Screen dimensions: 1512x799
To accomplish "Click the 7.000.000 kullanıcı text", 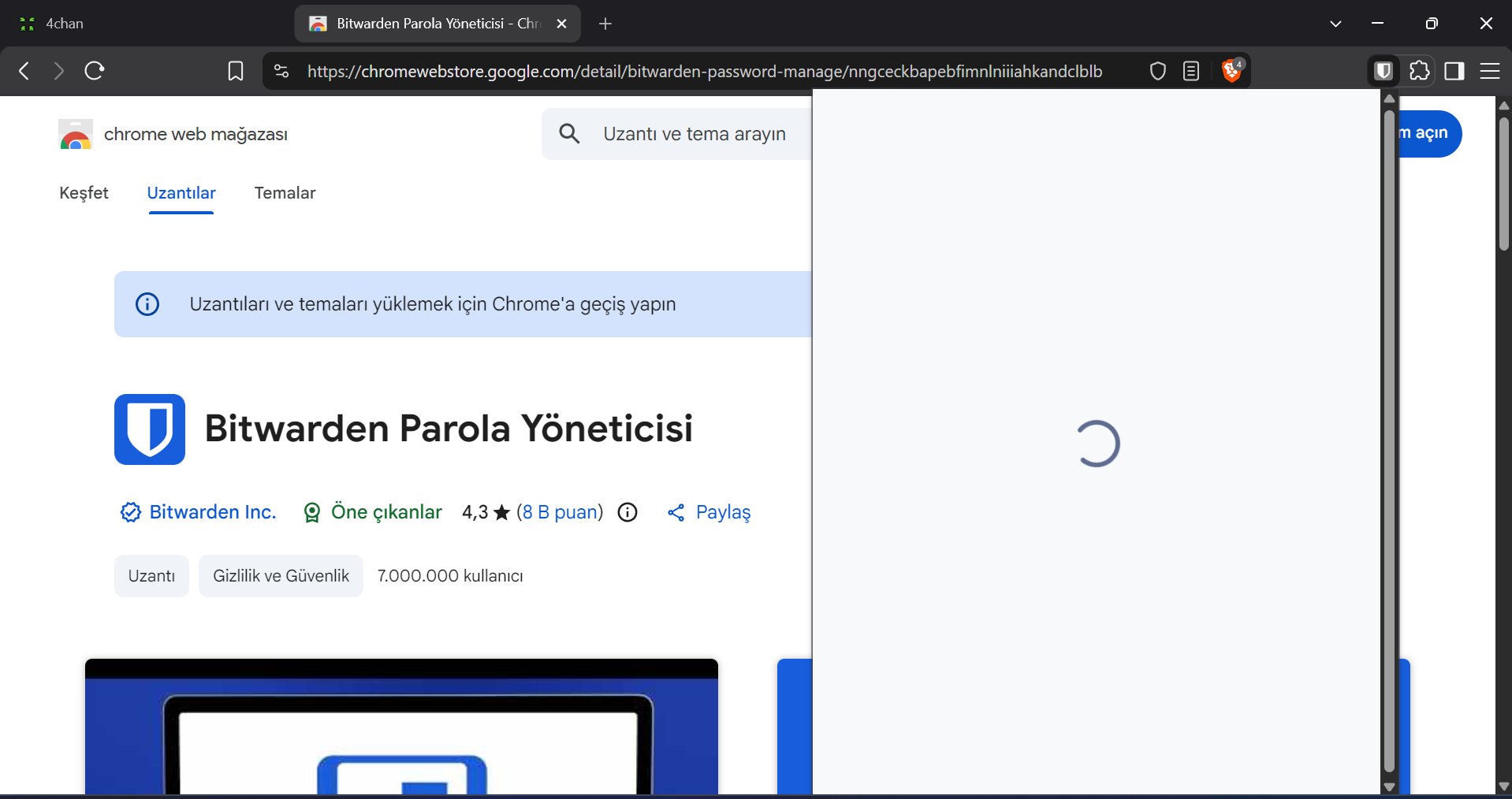I will point(450,576).
